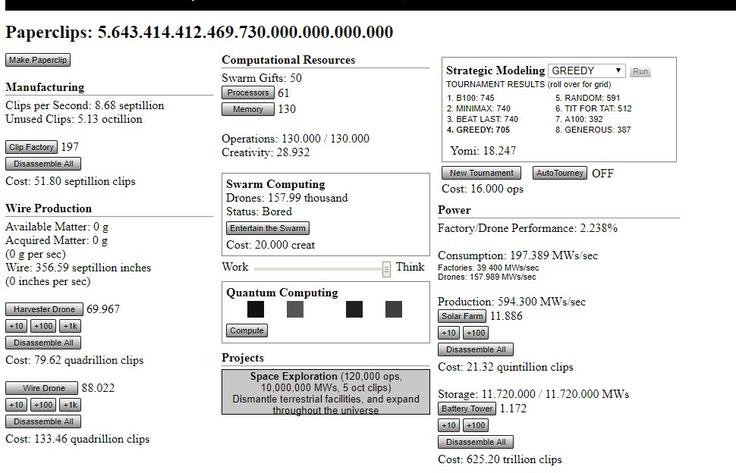Click the Paperclips total counter heading
This screenshot has height=473, width=736.
199,32
